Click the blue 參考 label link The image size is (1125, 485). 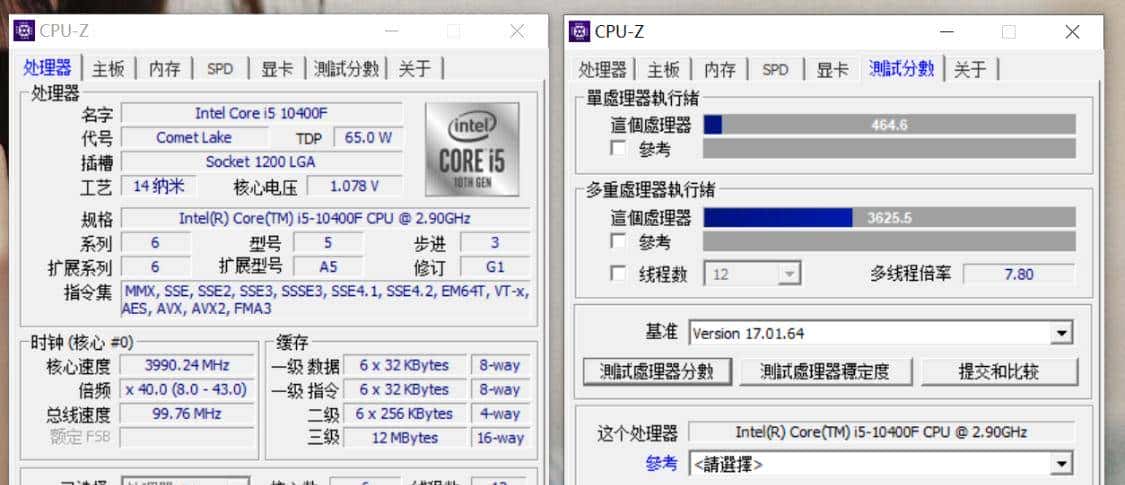click(661, 463)
